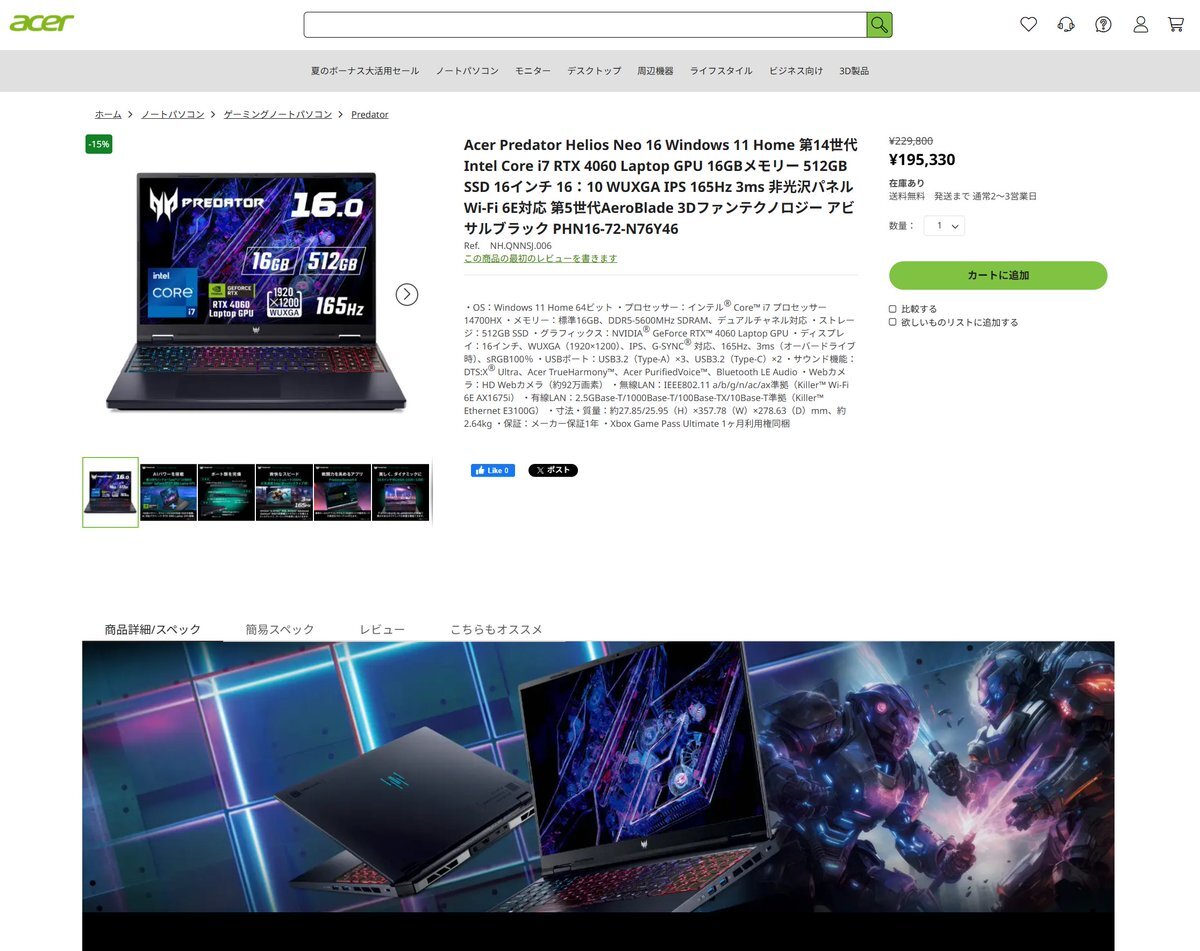Select the first product thumbnail
Screen dimensions: 1200x951
110,492
